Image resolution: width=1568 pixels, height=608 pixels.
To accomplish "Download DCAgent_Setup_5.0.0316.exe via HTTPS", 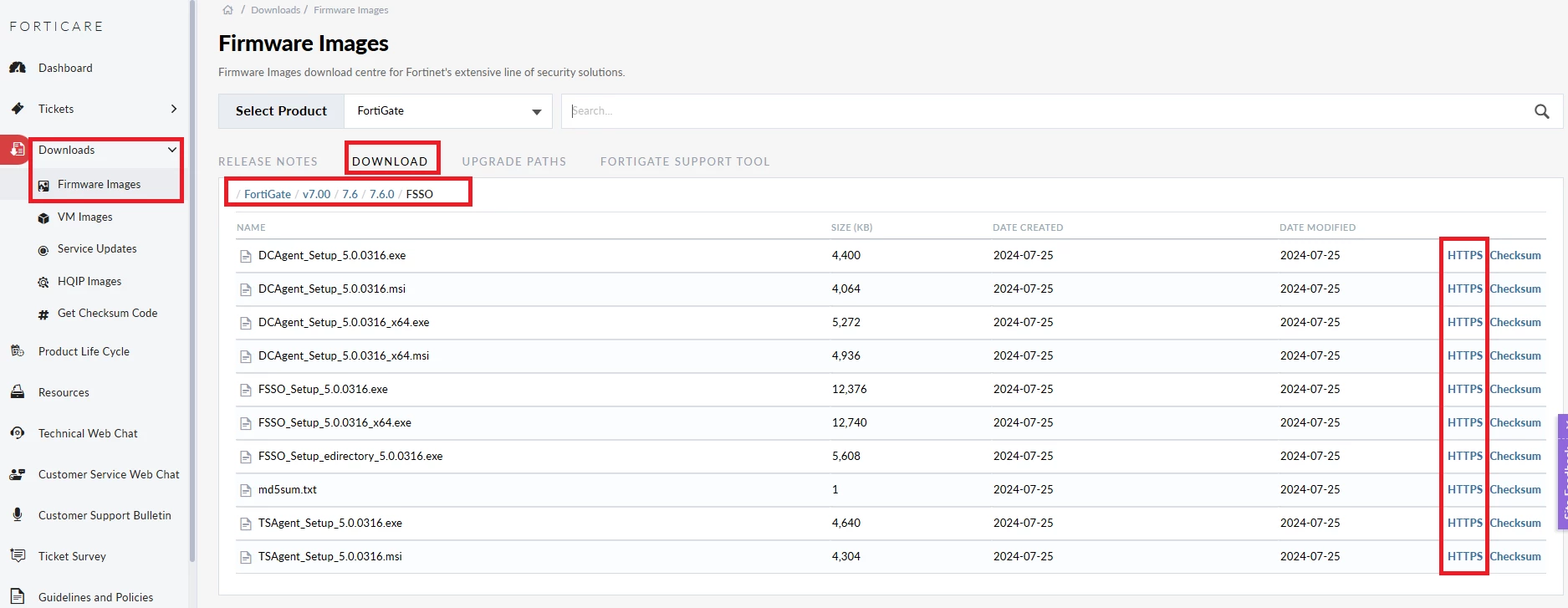I will 1465,255.
